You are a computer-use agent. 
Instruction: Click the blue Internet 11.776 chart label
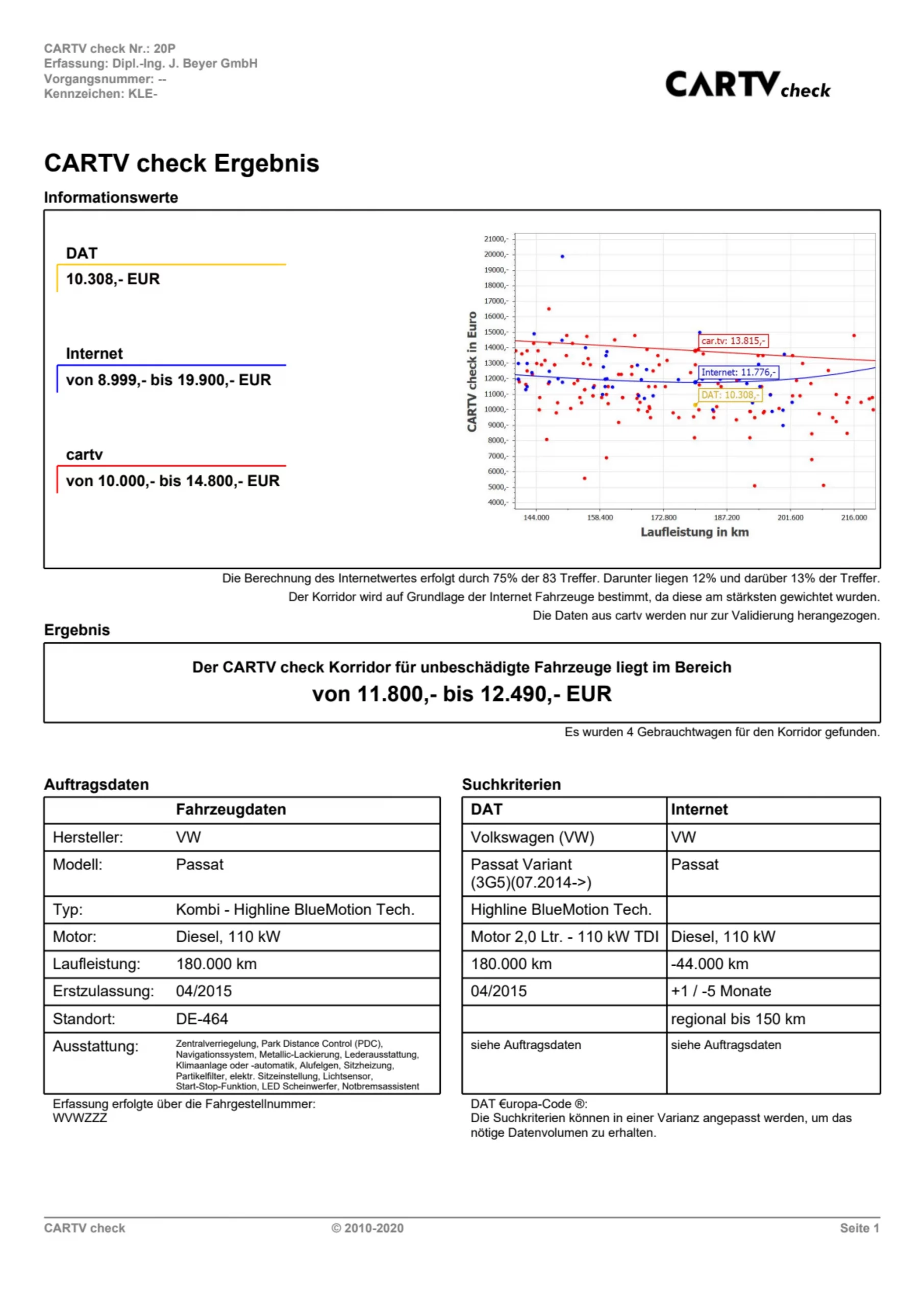pyautogui.click(x=738, y=372)
